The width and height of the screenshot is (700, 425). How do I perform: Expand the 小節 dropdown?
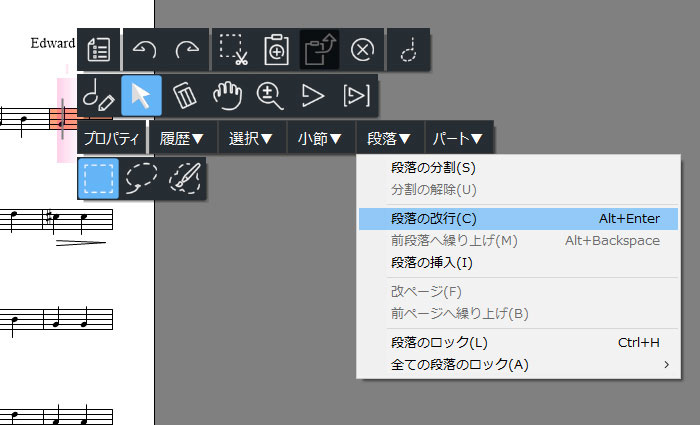pos(320,138)
